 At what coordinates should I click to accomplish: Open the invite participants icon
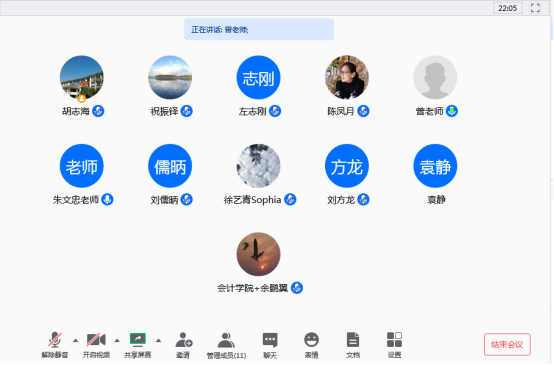point(184,340)
